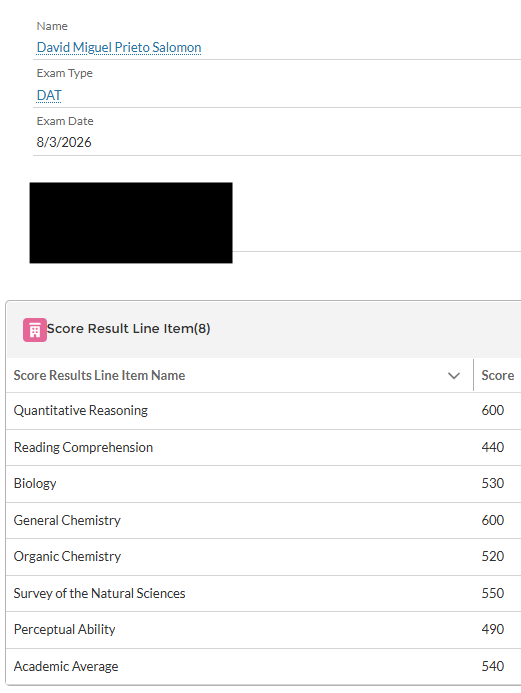
Task: Click the Quantitative Reasoning score value 600
Action: [493, 410]
